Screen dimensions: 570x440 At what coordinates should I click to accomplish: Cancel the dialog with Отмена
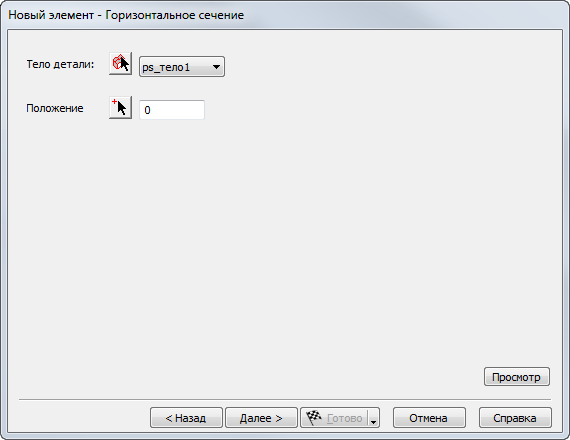[429, 418]
